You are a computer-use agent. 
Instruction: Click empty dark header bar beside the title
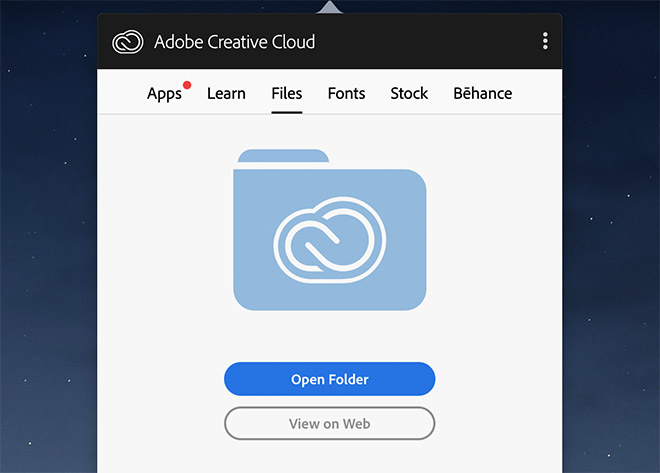tap(427, 41)
